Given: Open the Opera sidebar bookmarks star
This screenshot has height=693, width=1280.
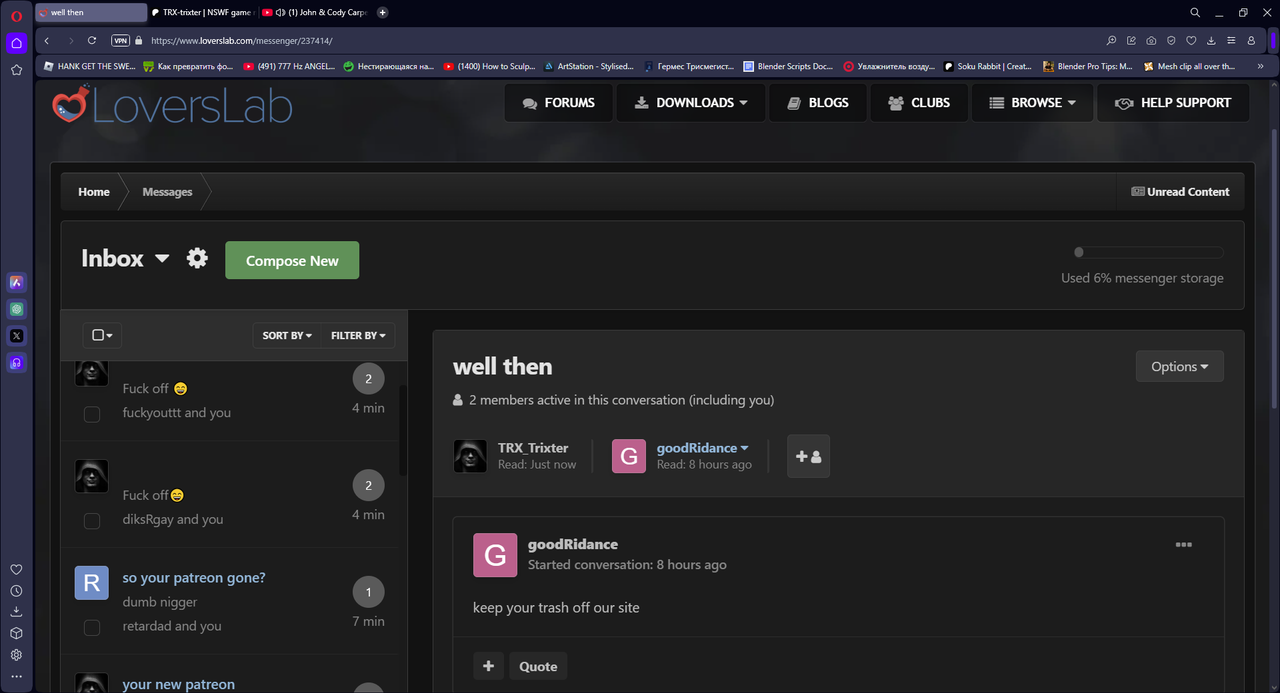Looking at the screenshot, I should click(x=16, y=70).
